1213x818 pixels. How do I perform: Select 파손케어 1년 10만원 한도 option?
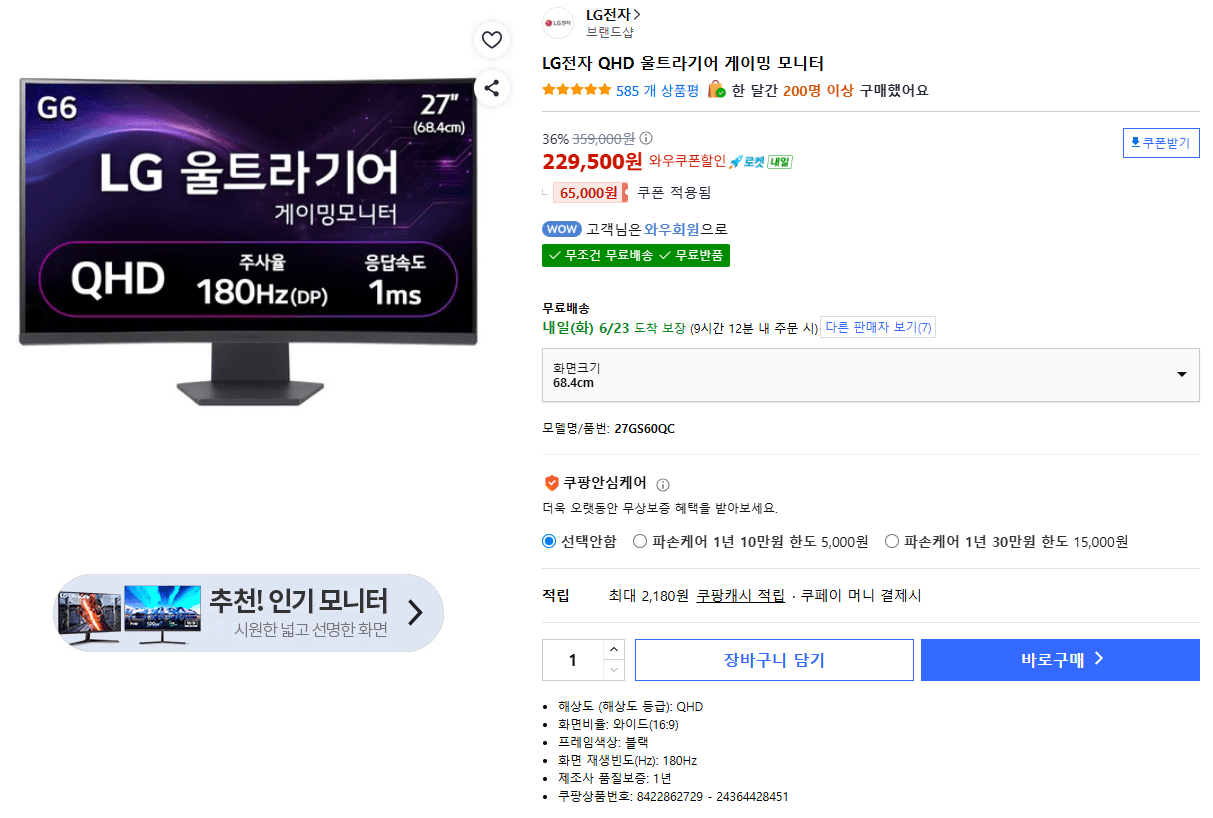coord(640,542)
